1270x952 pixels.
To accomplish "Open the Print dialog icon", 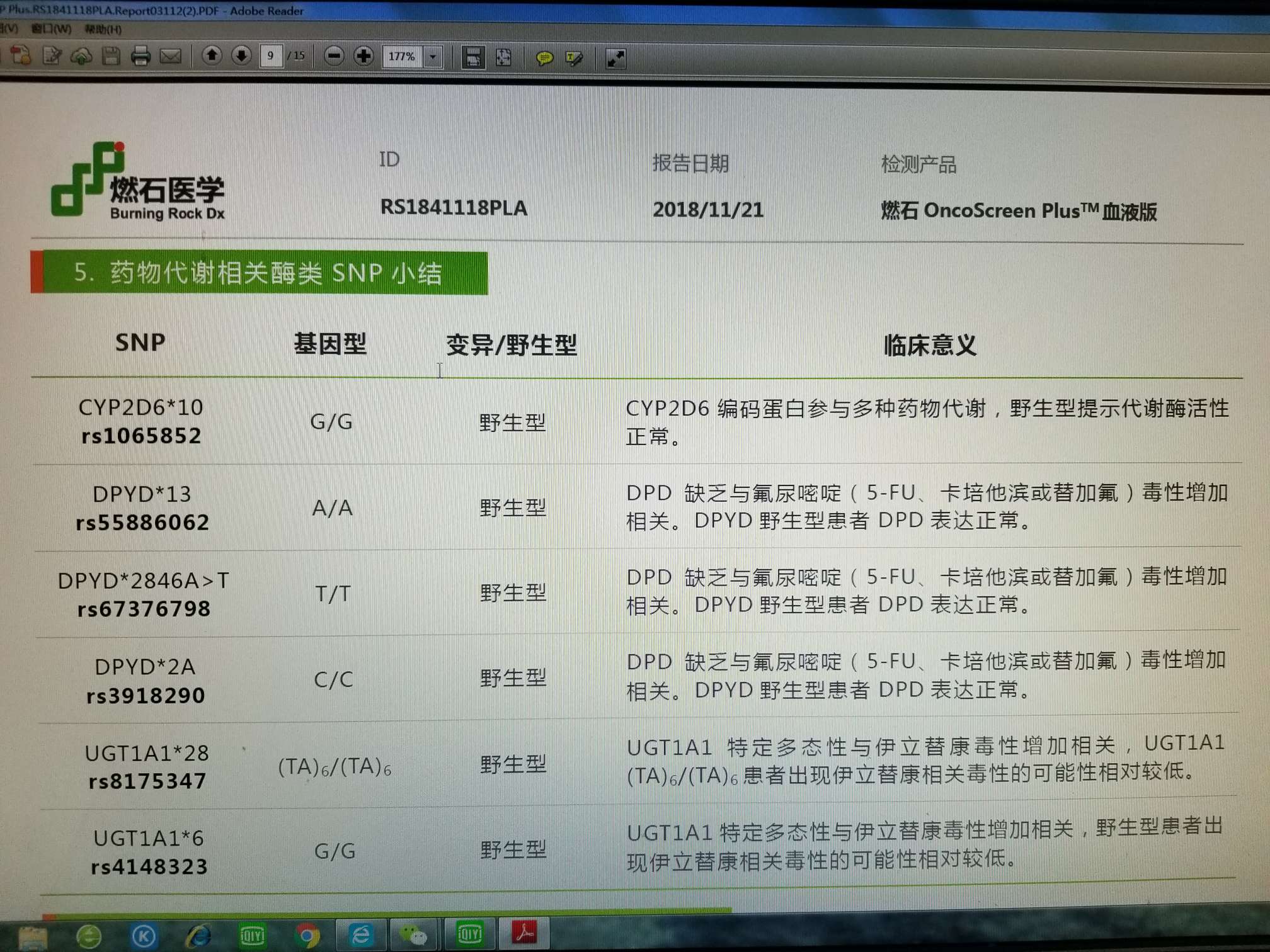I will coord(140,57).
